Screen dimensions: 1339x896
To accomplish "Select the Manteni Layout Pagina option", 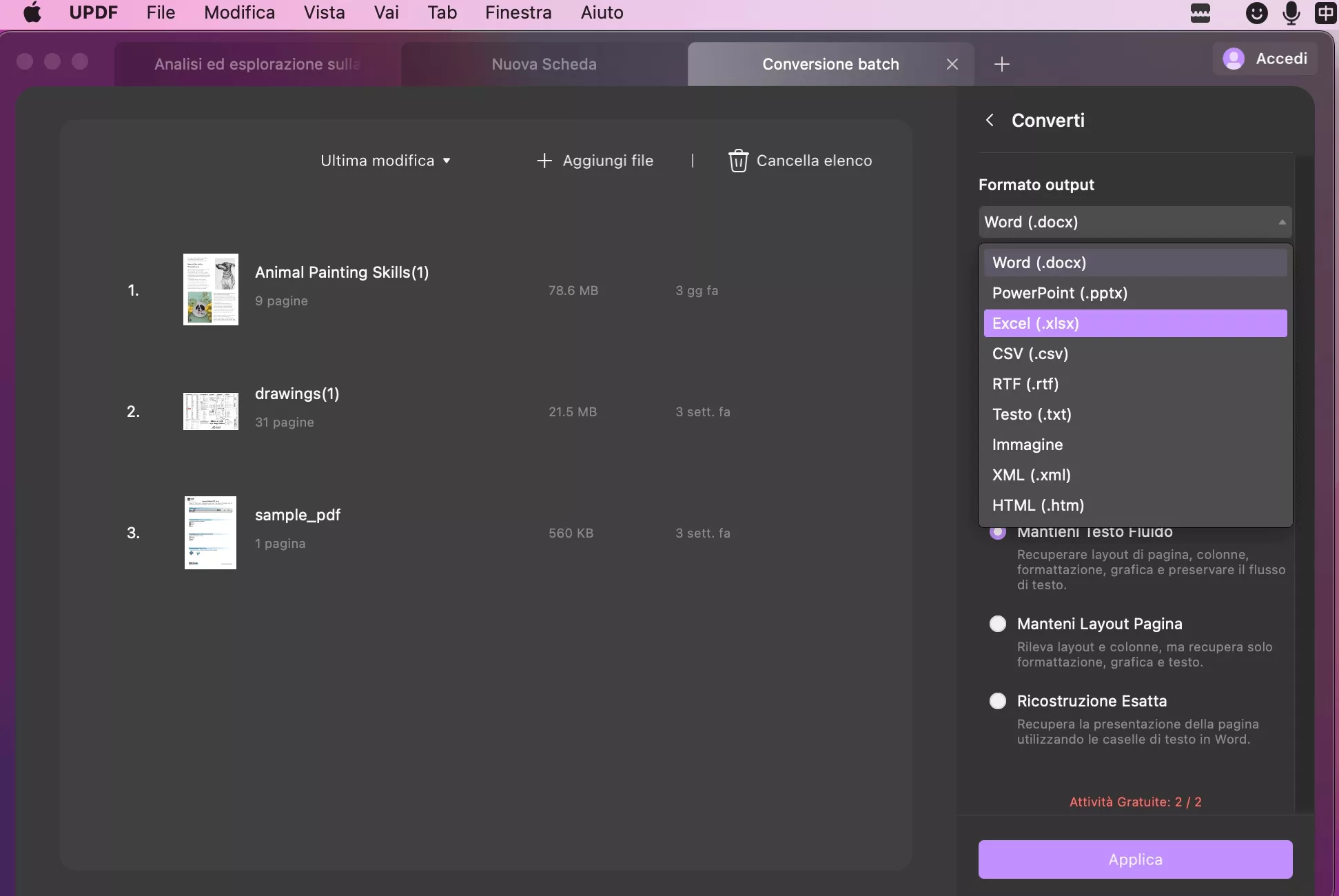I will pyautogui.click(x=998, y=624).
